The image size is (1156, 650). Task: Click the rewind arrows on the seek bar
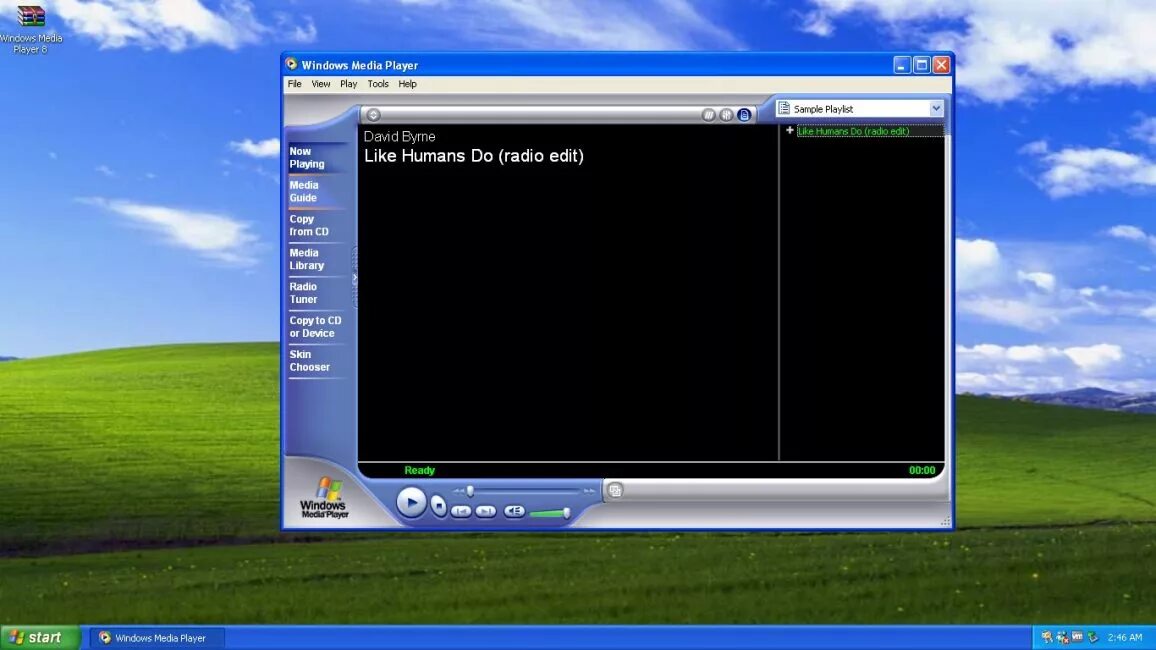[459, 491]
